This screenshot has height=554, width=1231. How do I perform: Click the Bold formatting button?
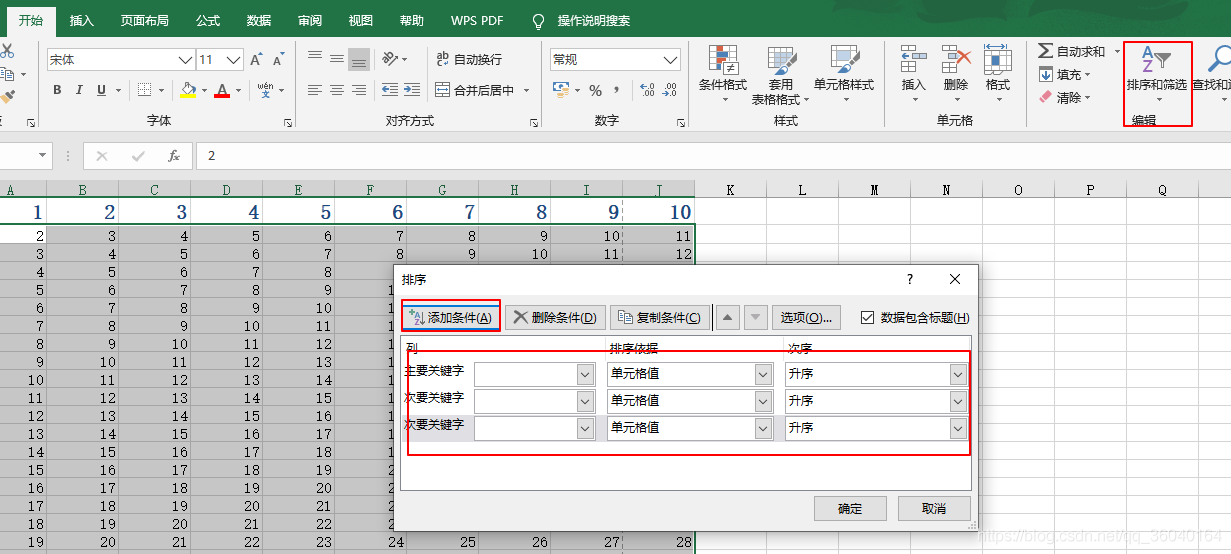point(57,90)
